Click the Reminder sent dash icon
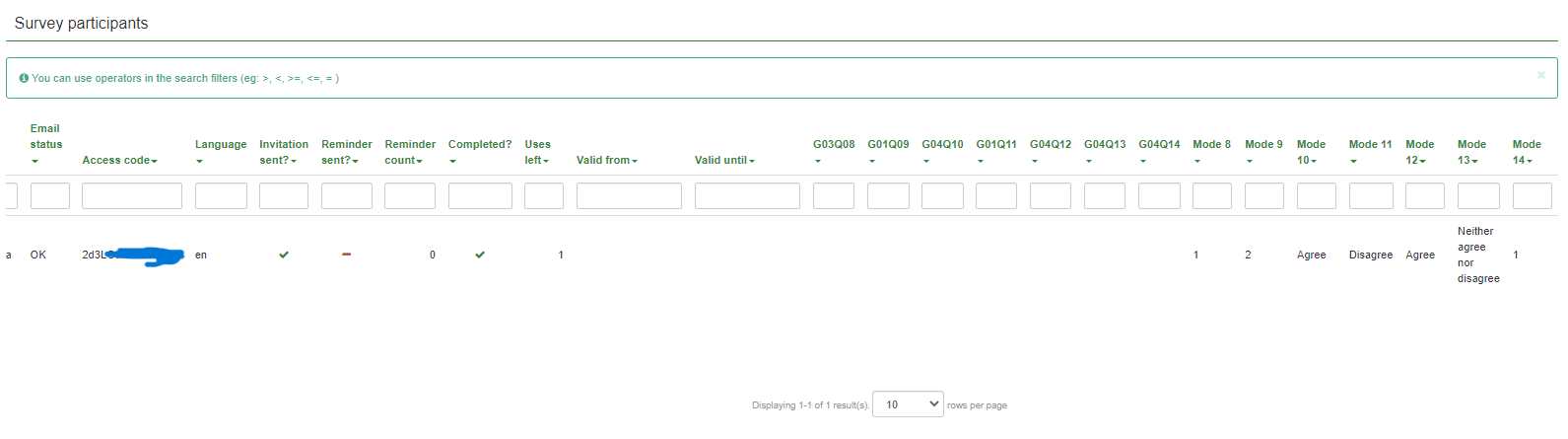This screenshot has height=439, width=1568. 346,255
